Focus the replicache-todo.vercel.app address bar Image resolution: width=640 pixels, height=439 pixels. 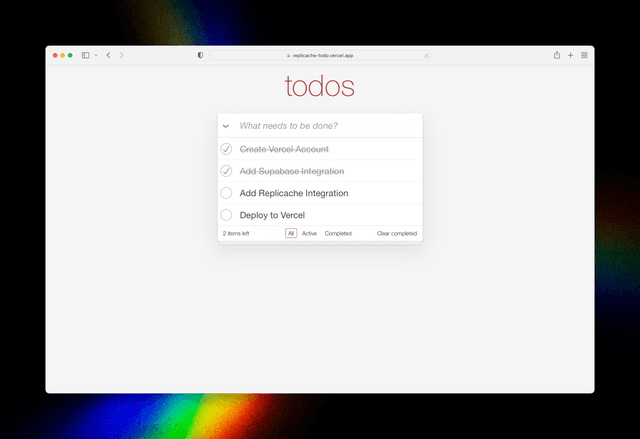pyautogui.click(x=320, y=55)
